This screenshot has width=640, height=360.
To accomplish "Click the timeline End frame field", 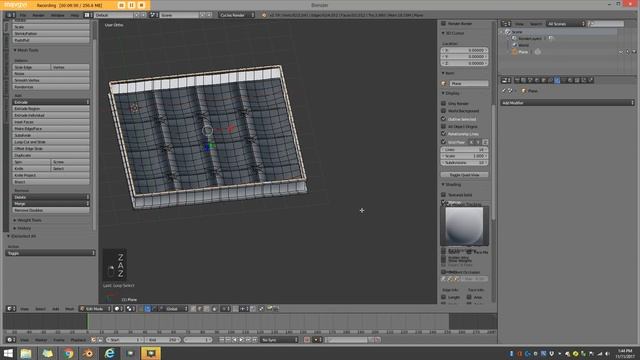I will click(163, 340).
